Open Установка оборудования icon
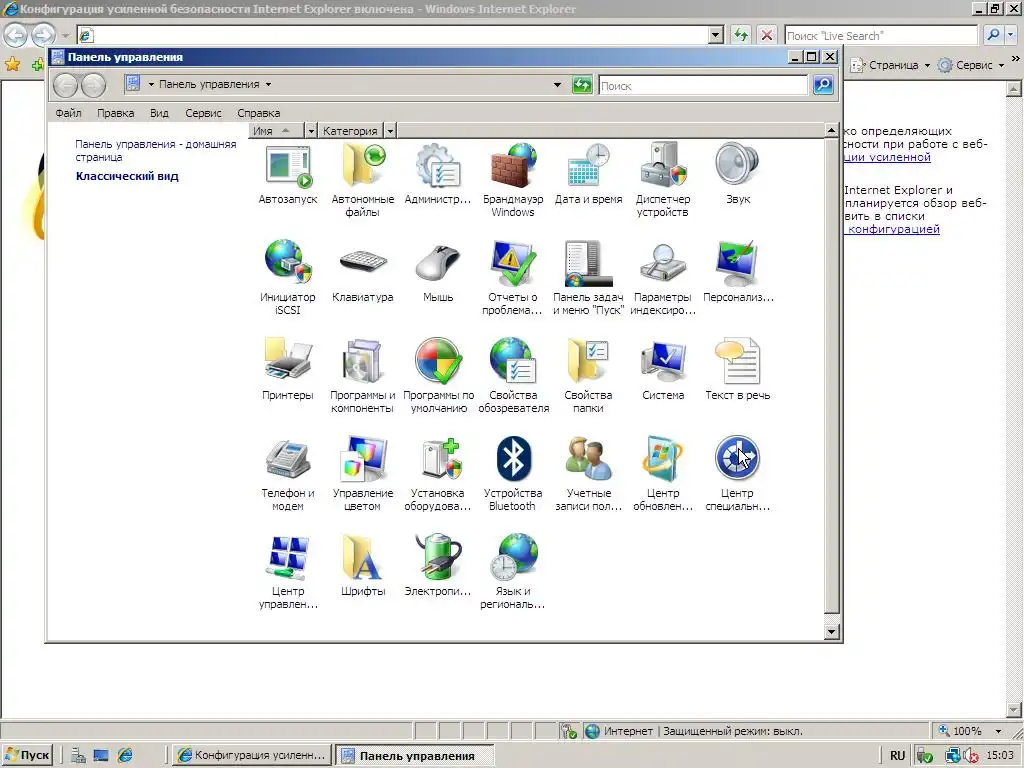This screenshot has width=1024, height=768. click(x=438, y=474)
